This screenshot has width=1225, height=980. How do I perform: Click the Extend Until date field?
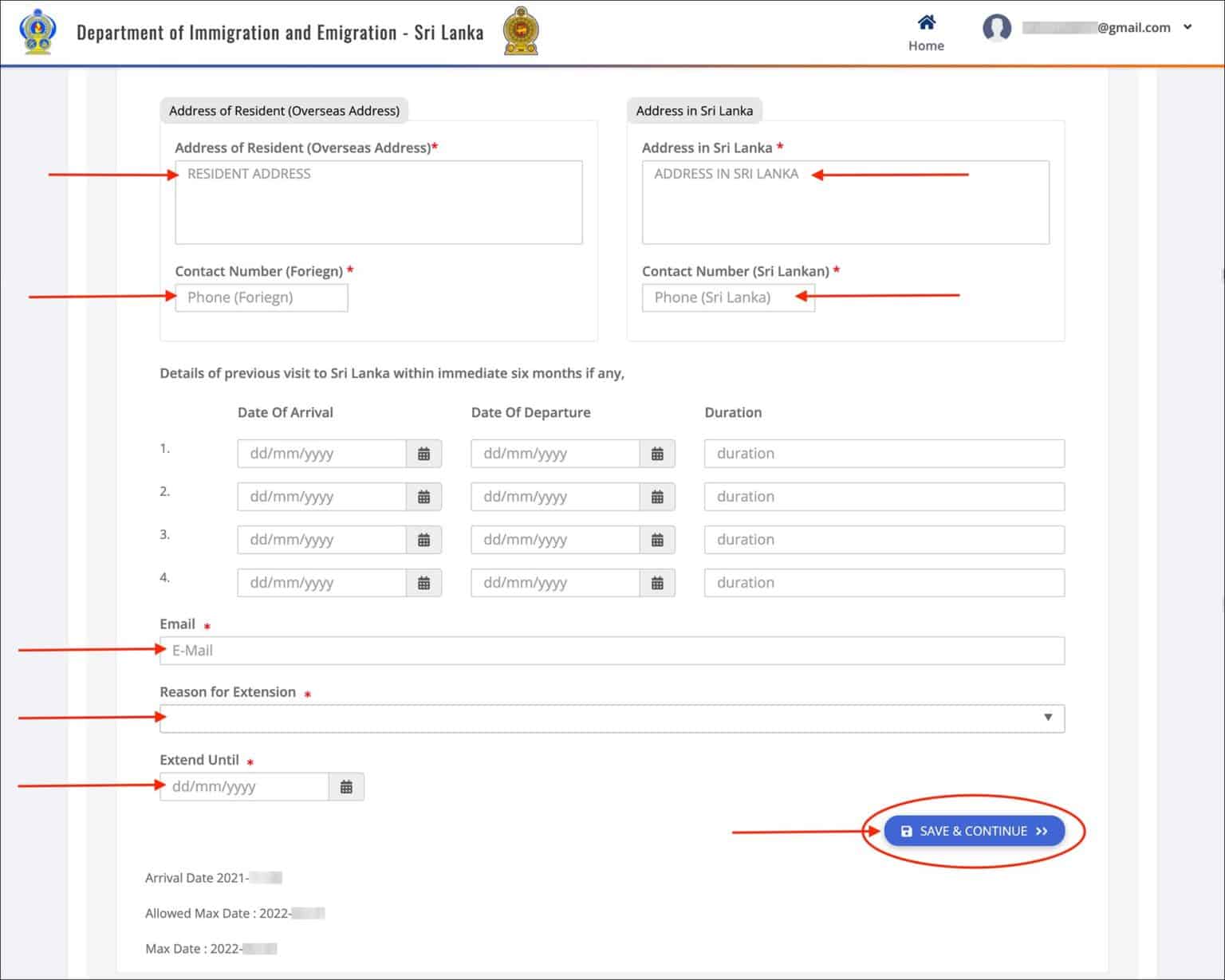pyautogui.click(x=244, y=787)
